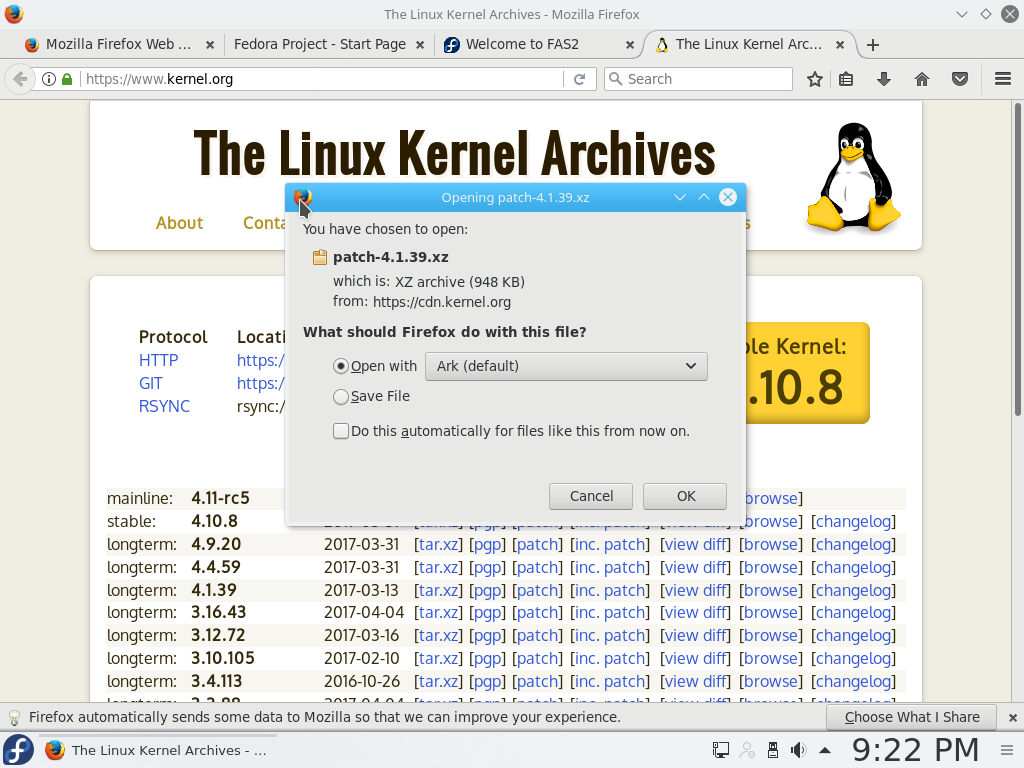
Task: Click the Firefox back arrow button
Action: 20,79
